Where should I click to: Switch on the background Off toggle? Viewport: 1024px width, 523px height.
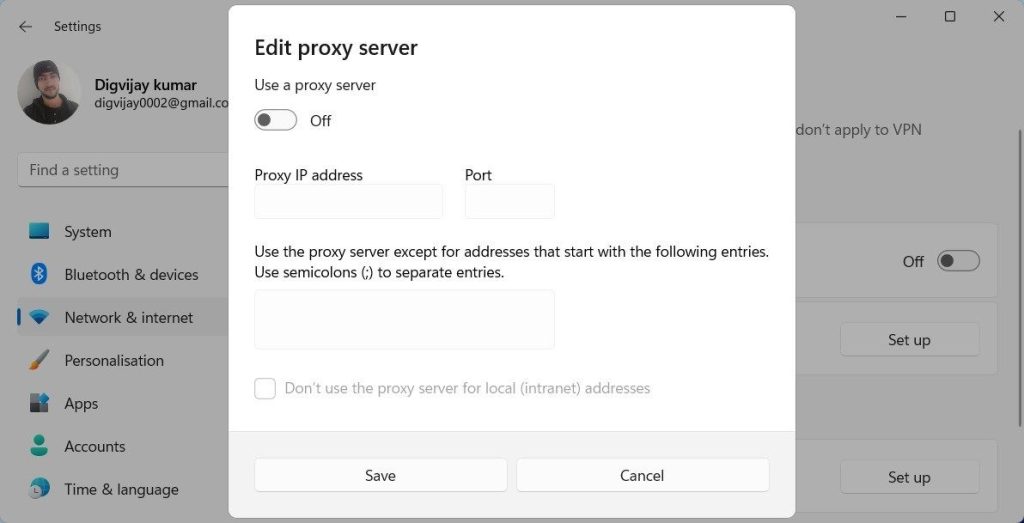click(x=958, y=261)
